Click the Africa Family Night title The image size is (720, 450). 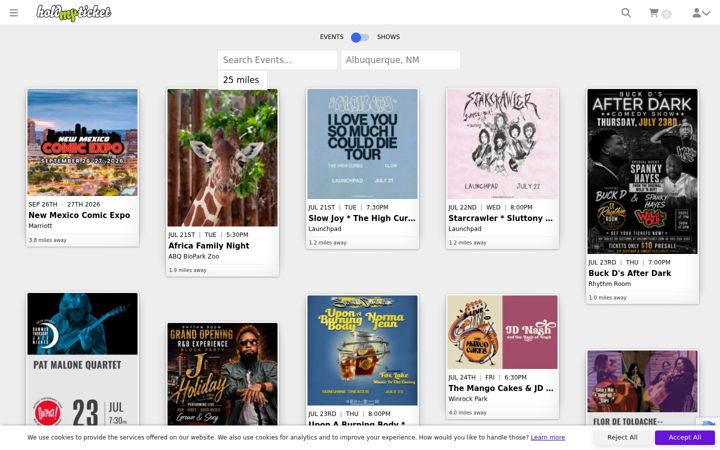(x=209, y=246)
